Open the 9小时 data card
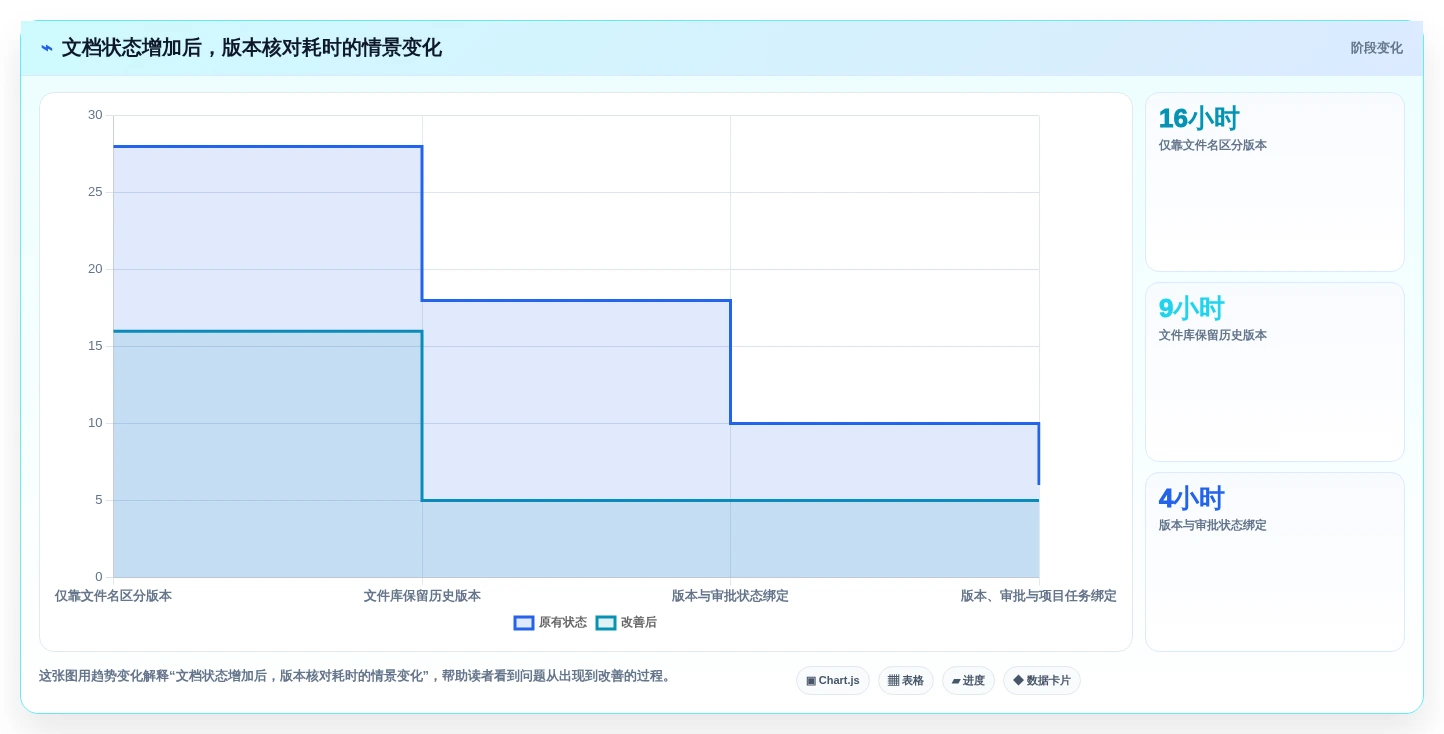1444x734 pixels. 1275,372
